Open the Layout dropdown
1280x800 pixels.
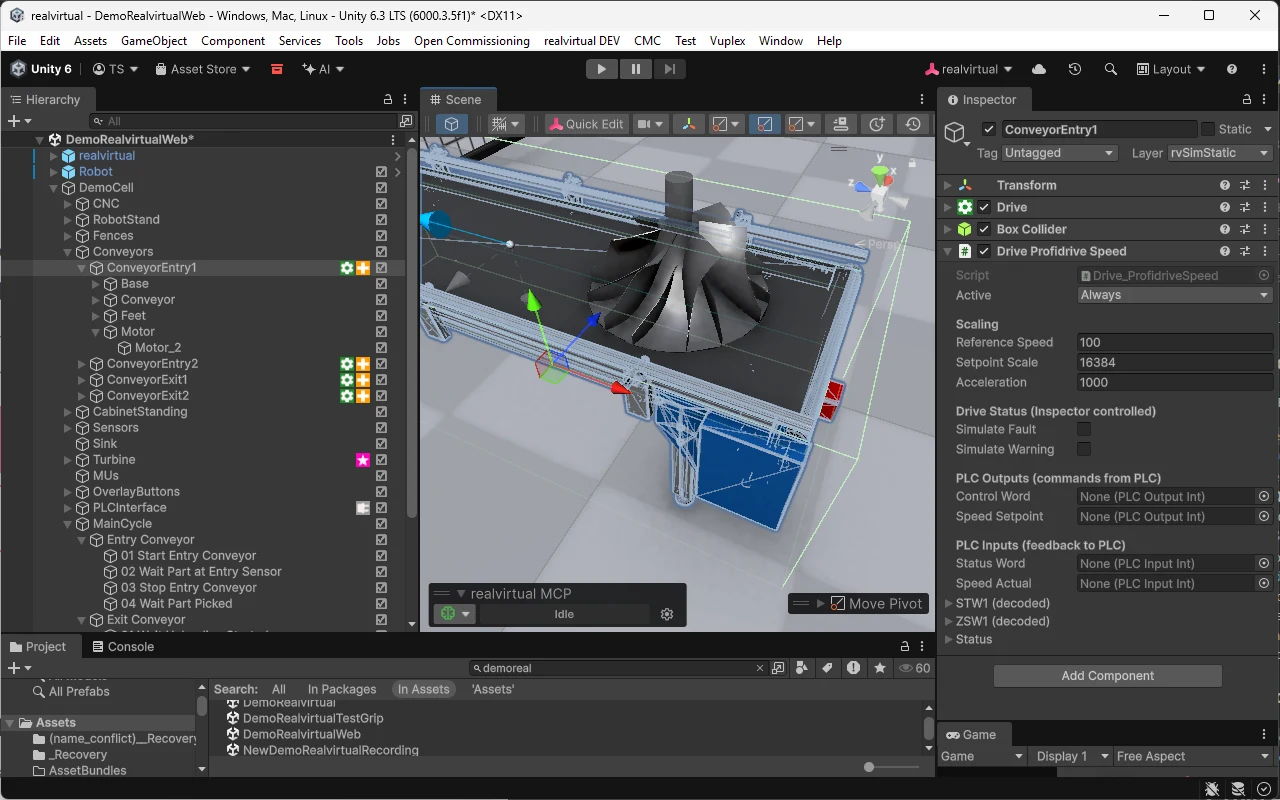1171,69
